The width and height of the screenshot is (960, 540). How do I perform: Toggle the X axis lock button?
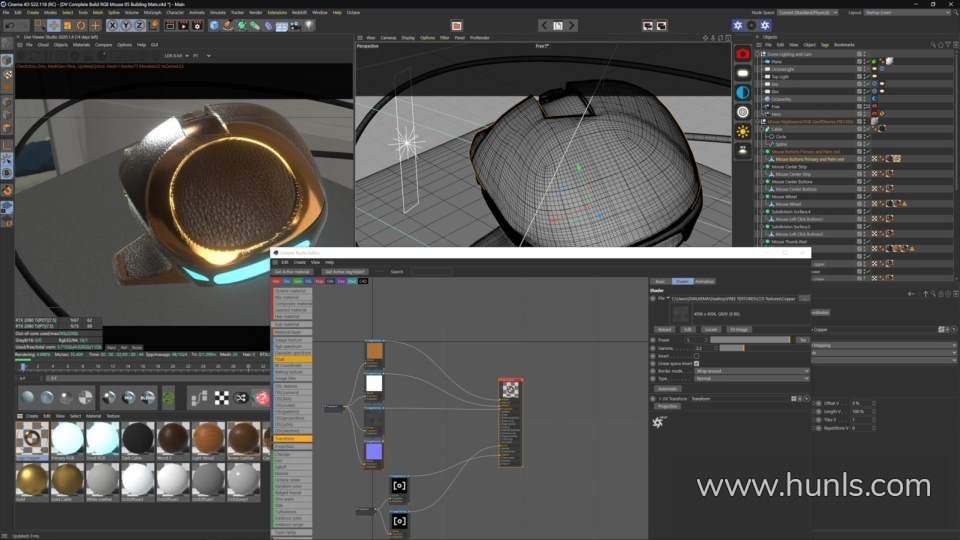click(112, 25)
